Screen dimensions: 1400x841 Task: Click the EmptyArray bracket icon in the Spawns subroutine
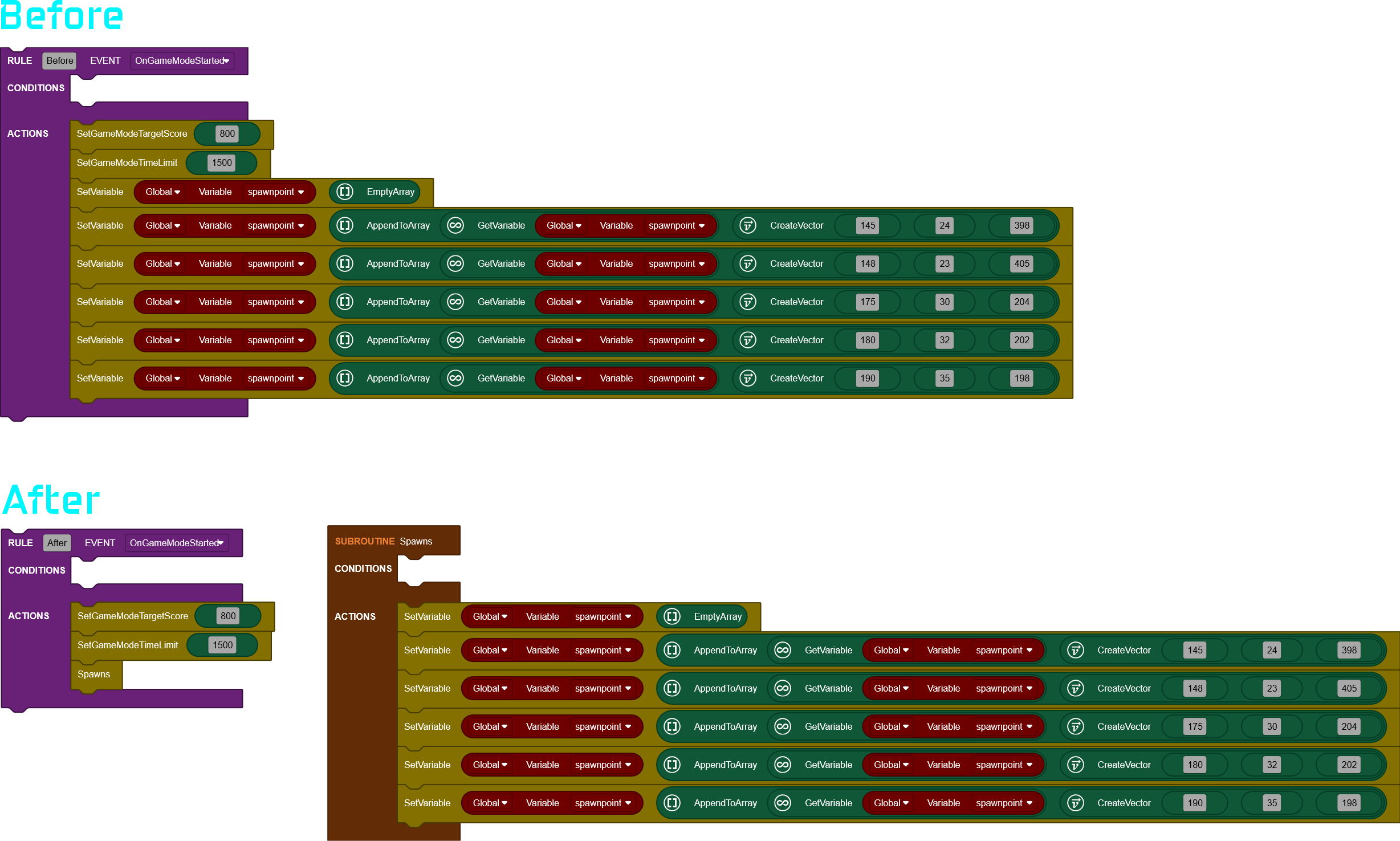672,616
